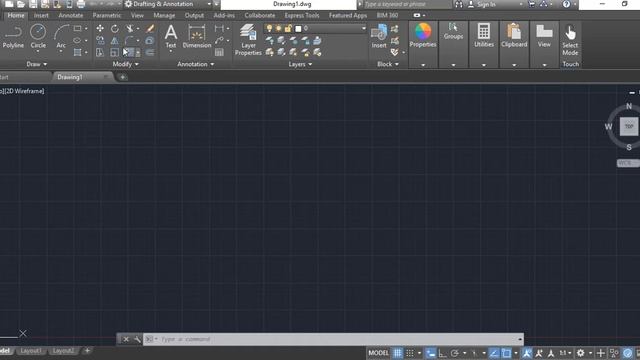Activate the Copy tool
The width and height of the screenshot is (640, 360).
[x=100, y=40]
